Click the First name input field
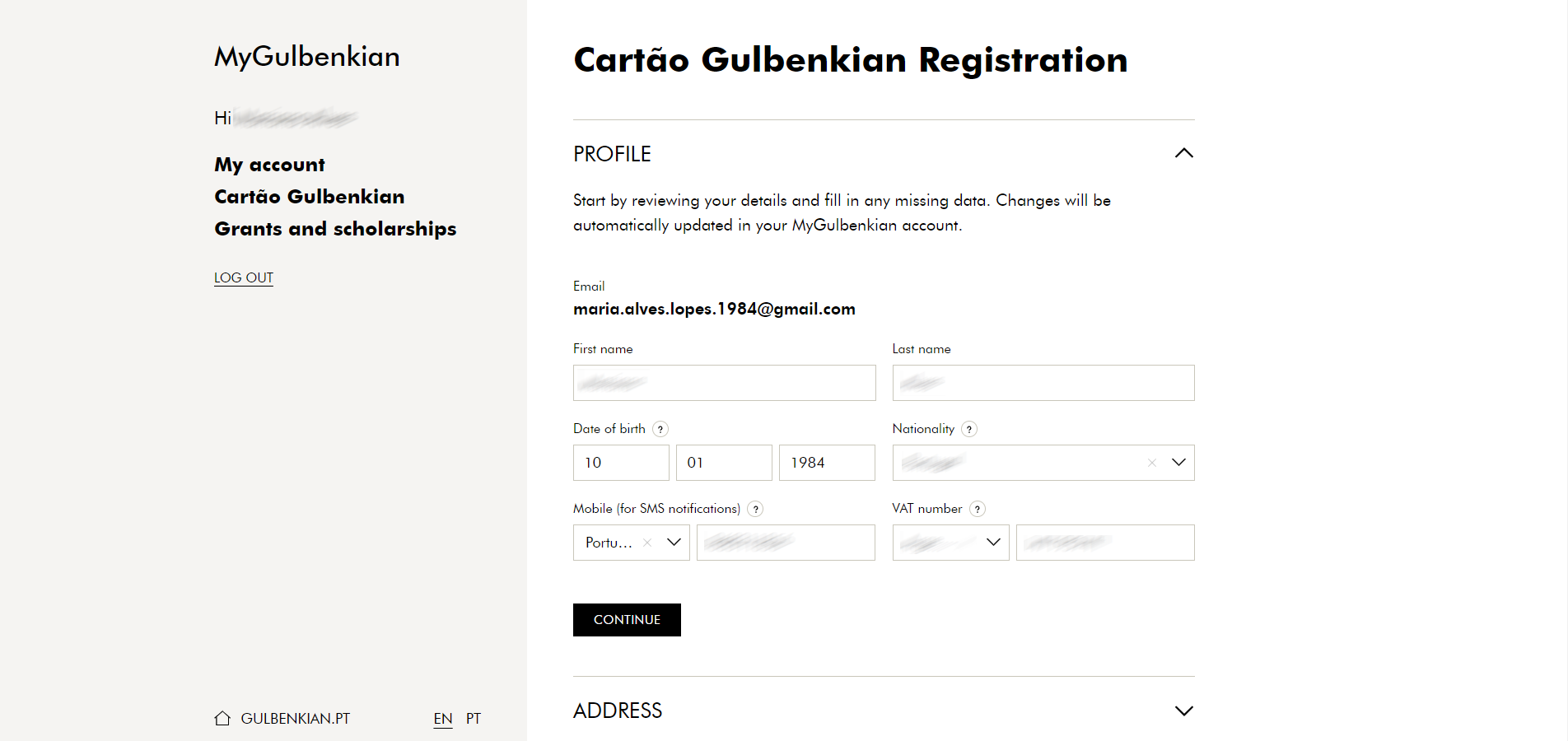The height and width of the screenshot is (741, 1568). 724,383
